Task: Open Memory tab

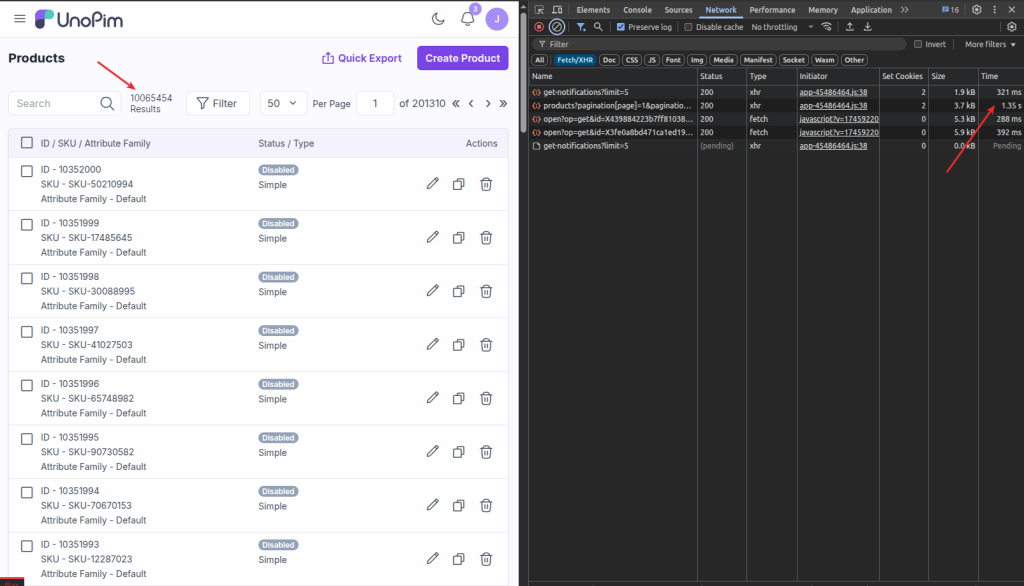Action: coord(823,10)
